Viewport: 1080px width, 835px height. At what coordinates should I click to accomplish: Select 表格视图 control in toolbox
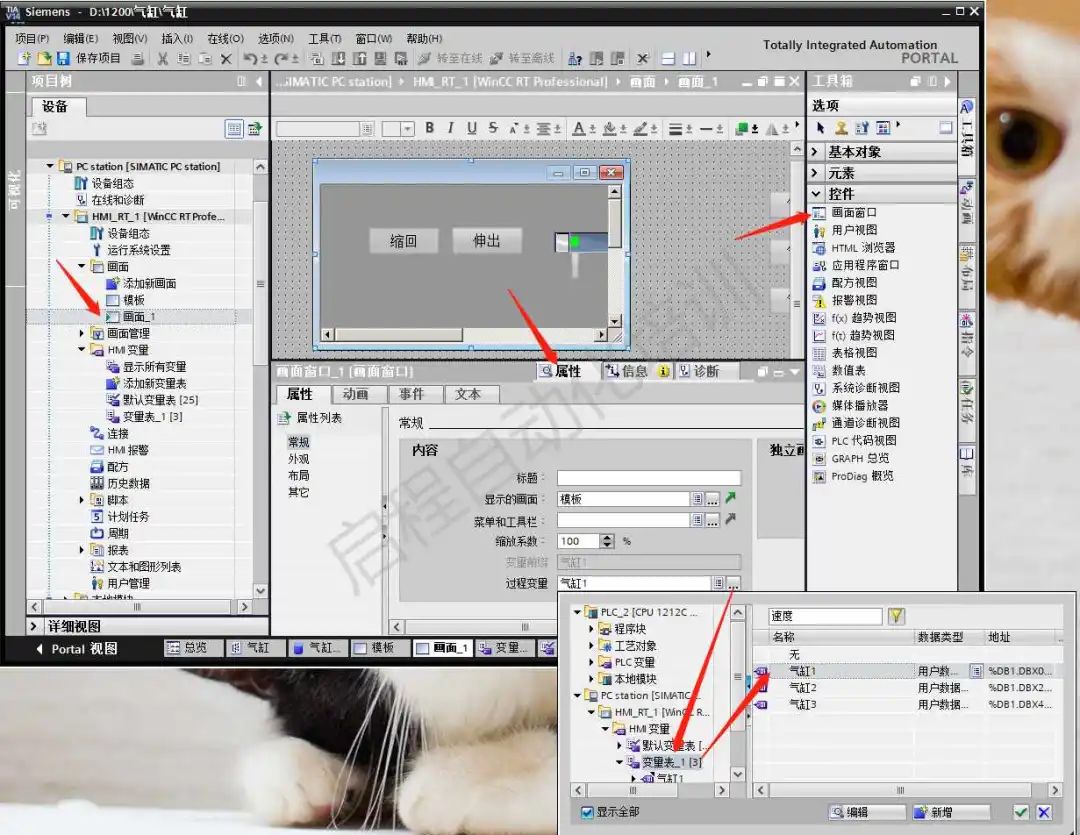(x=844, y=353)
